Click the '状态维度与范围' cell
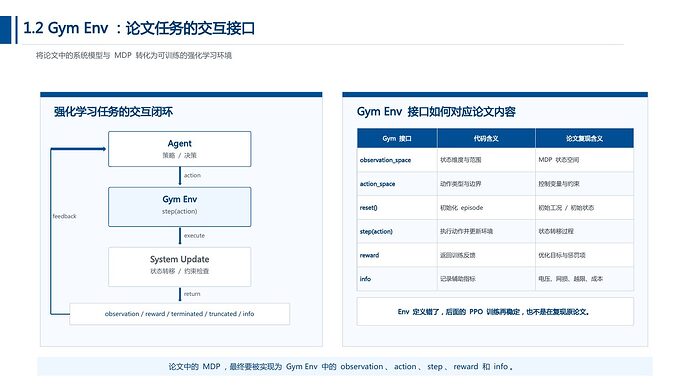The height and width of the screenshot is (388, 690). click(x=486, y=160)
